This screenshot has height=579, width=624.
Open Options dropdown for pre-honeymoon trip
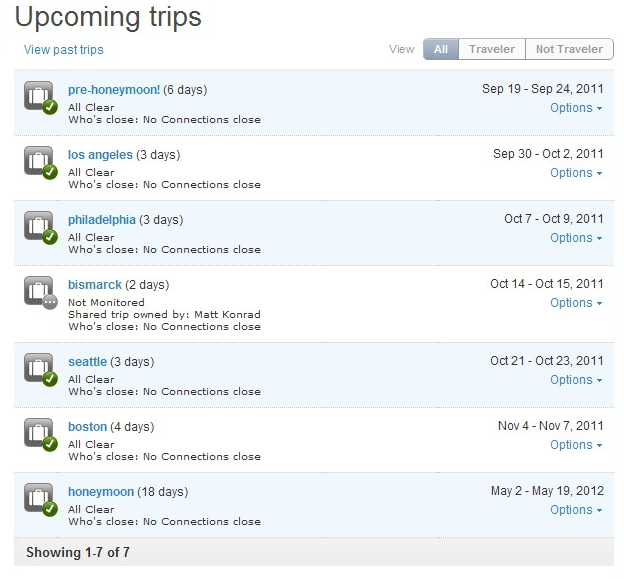[x=576, y=108]
